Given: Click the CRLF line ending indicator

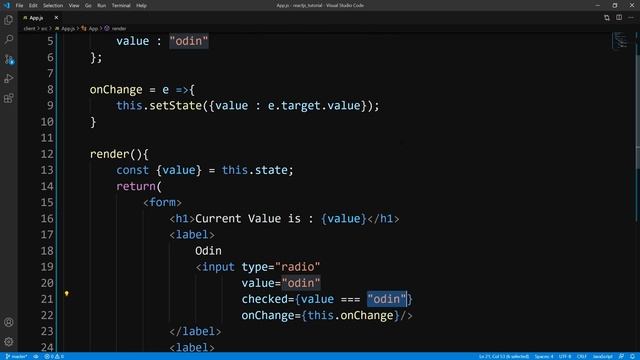Looking at the screenshot, I should click(x=582, y=356).
